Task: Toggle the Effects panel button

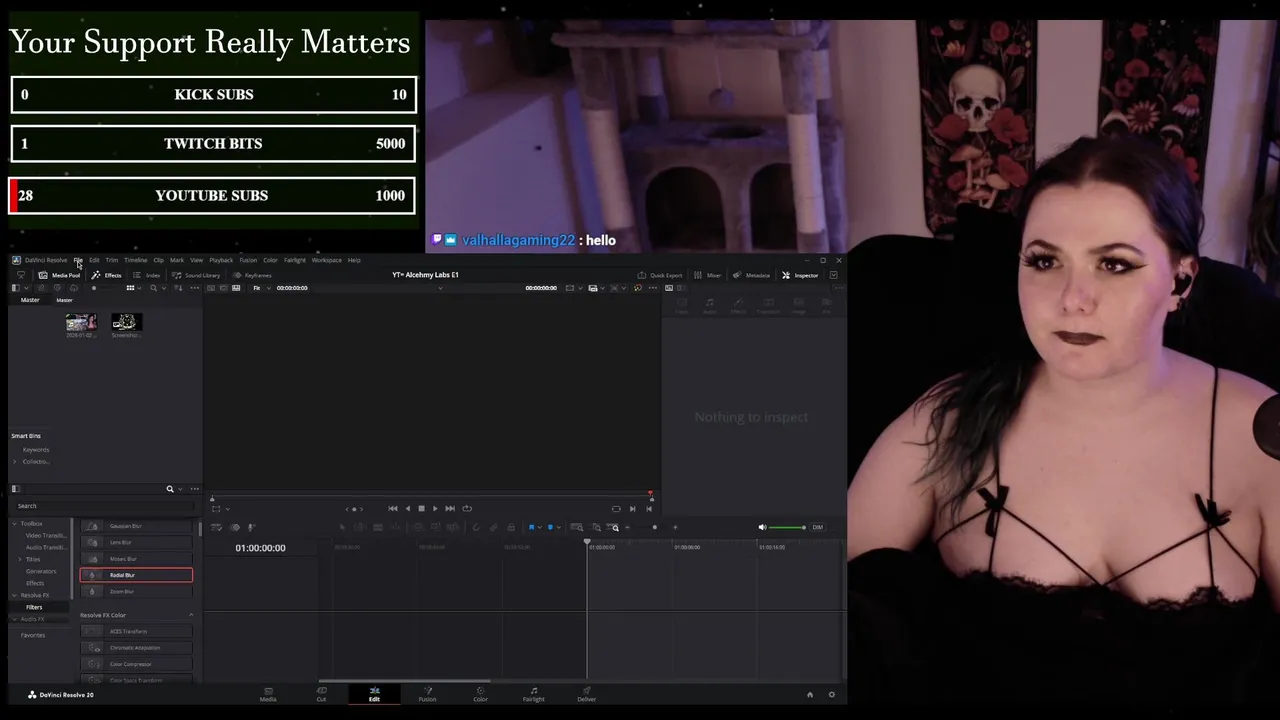Action: 107,275
